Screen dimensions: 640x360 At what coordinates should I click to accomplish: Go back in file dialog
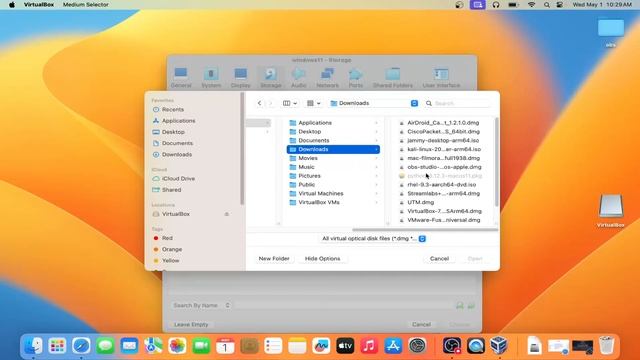coord(259,103)
